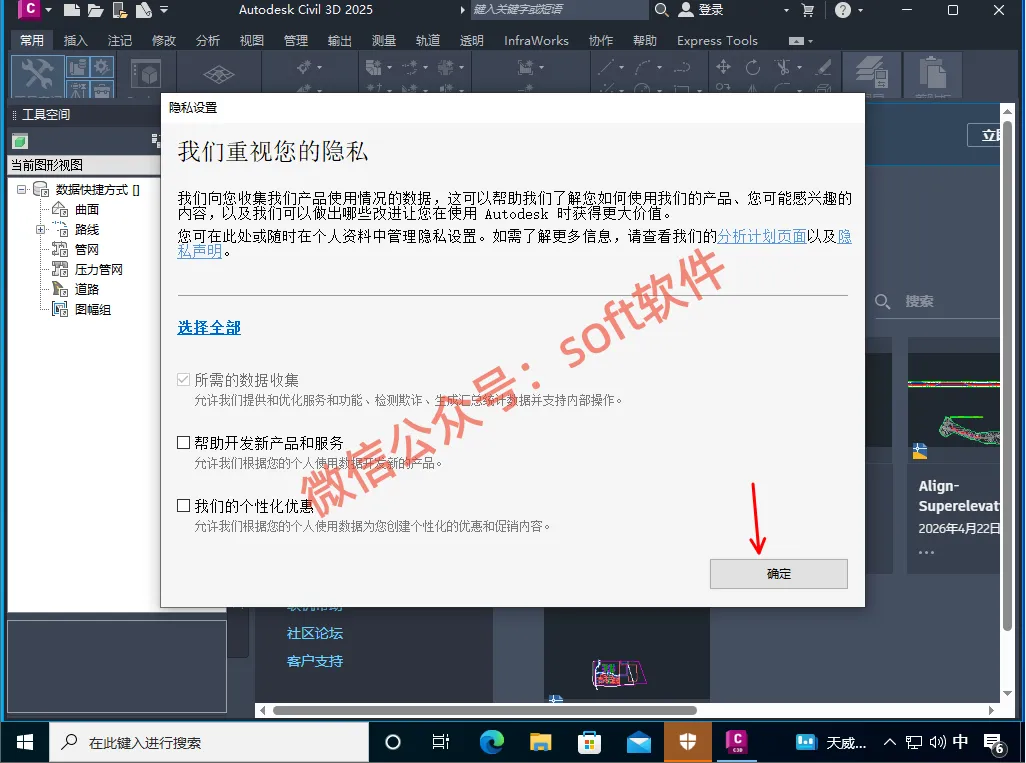Open the Express Tools ribbon tab
This screenshot has height=763, width=1026.
tap(717, 41)
